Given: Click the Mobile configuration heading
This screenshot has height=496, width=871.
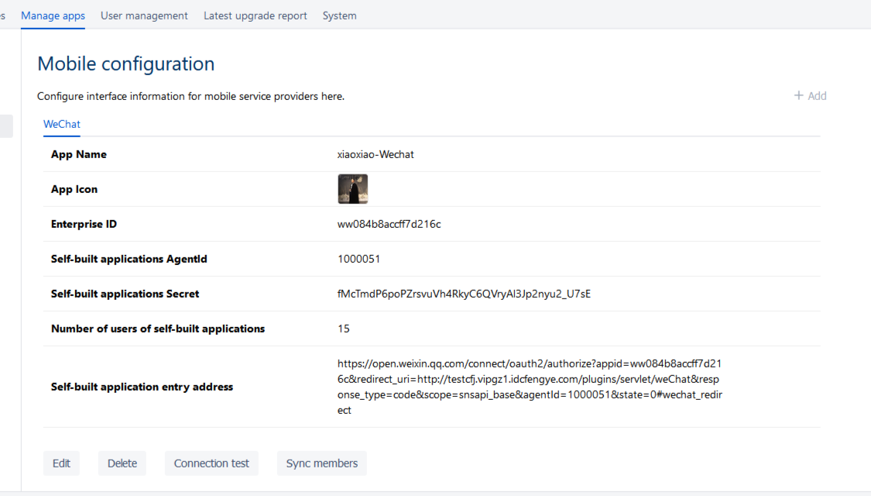Looking at the screenshot, I should tap(126, 64).
